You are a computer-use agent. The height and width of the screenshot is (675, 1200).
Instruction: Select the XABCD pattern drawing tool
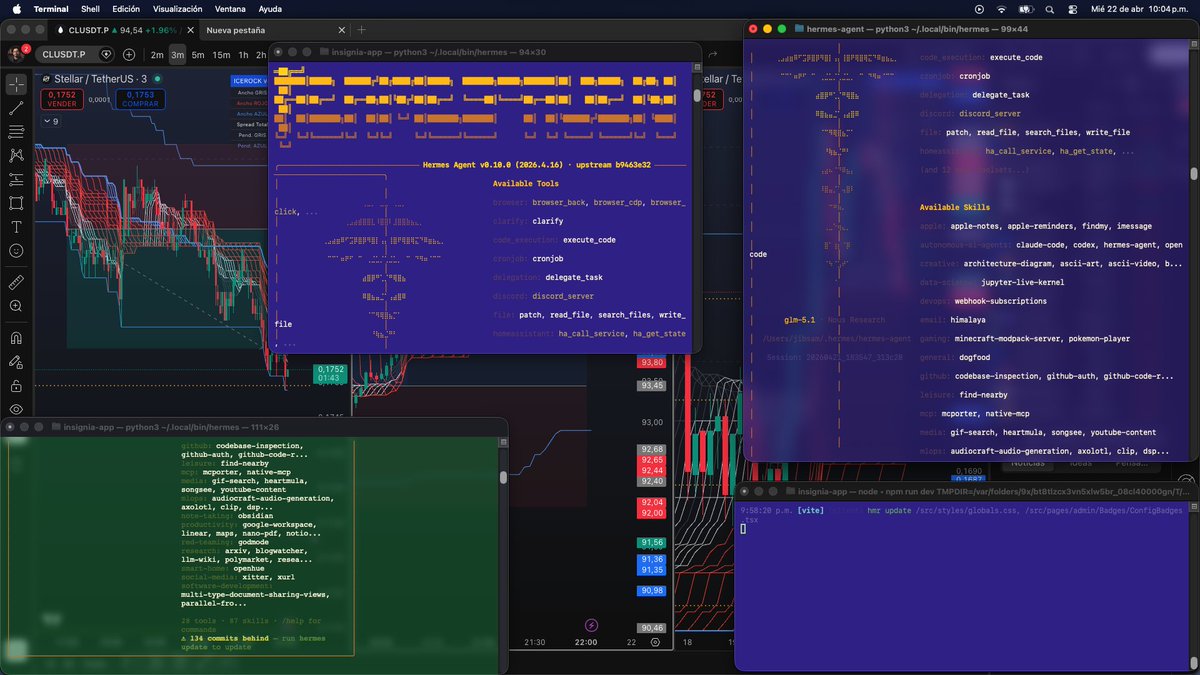point(16,155)
